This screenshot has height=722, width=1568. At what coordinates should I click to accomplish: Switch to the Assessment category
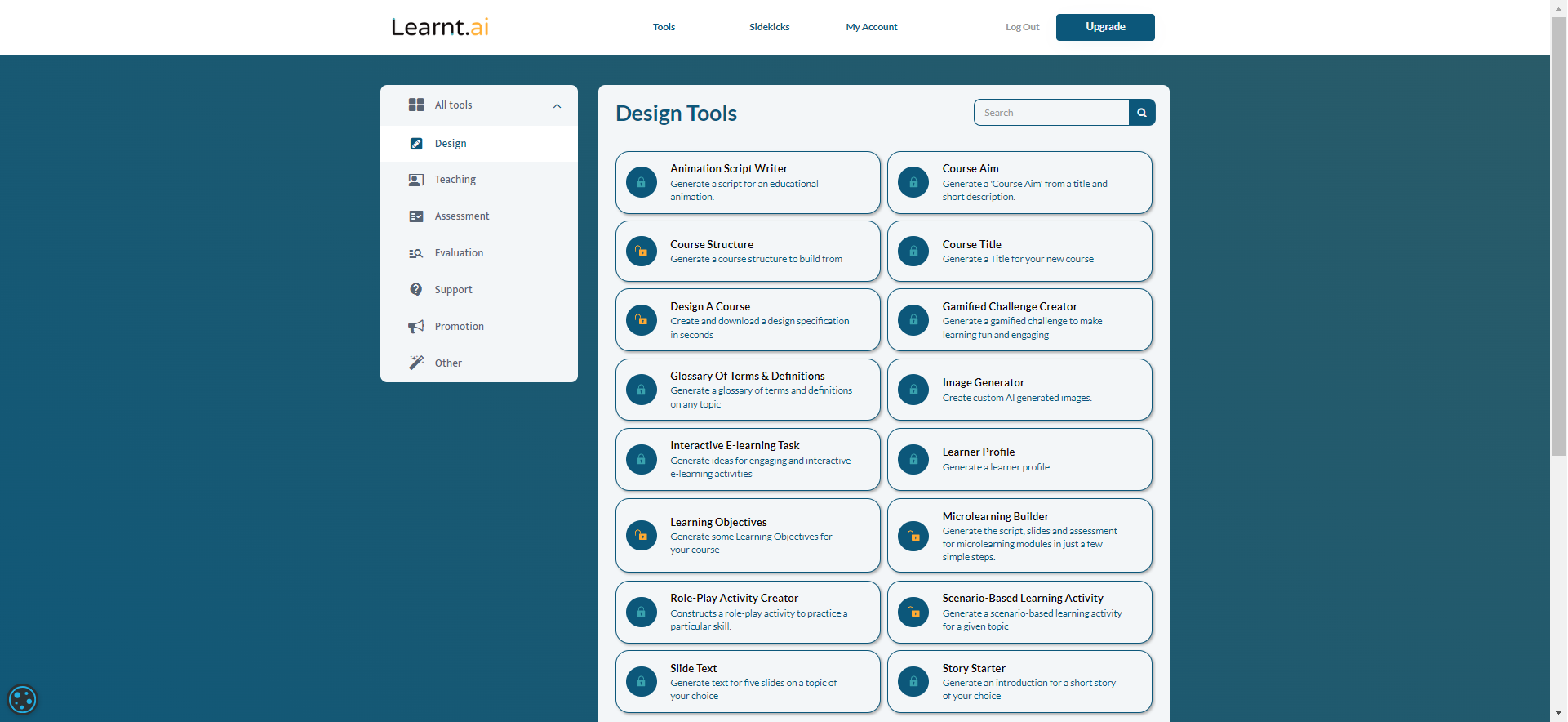pyautogui.click(x=461, y=216)
